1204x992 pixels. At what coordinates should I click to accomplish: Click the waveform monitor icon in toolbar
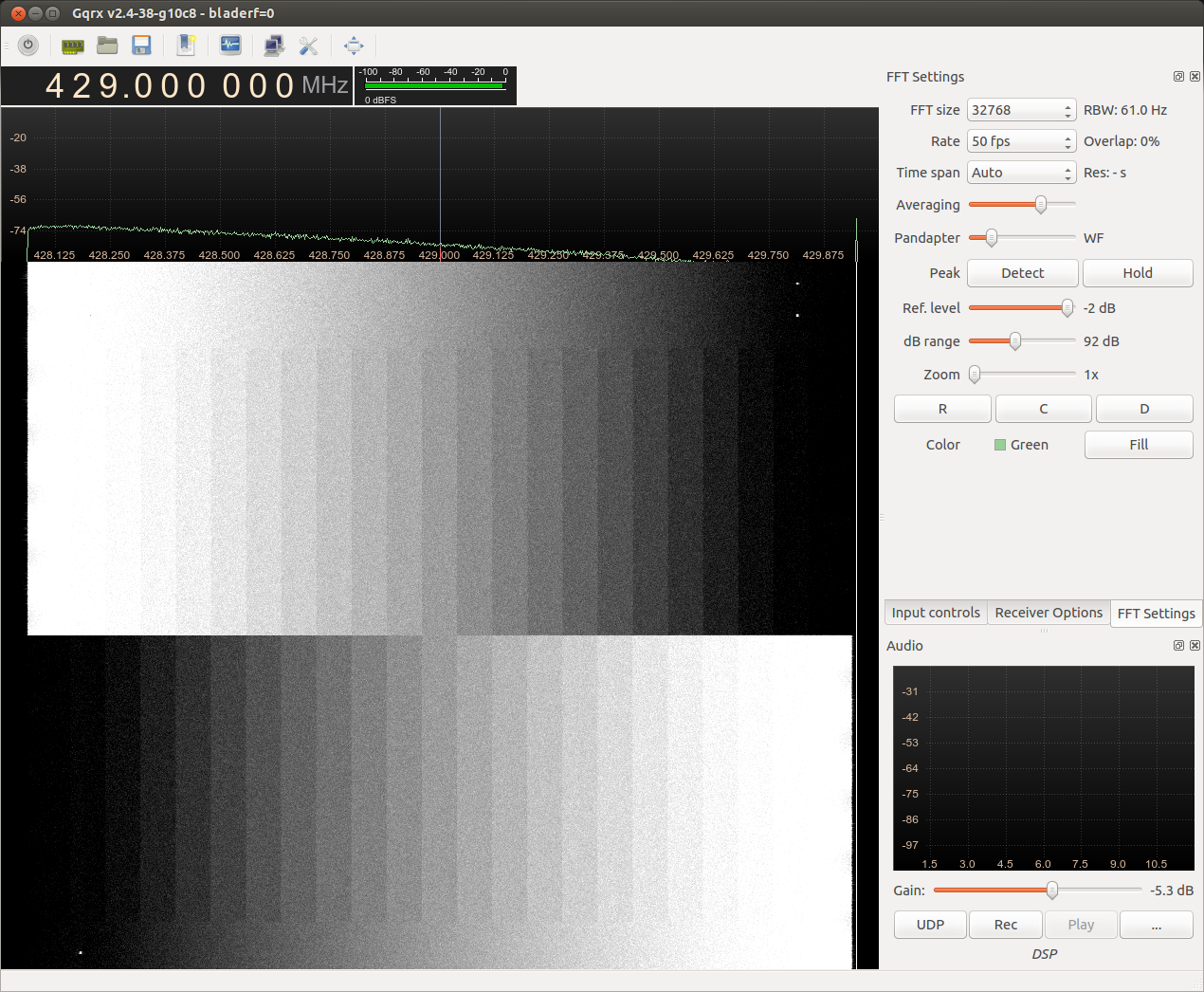click(230, 46)
